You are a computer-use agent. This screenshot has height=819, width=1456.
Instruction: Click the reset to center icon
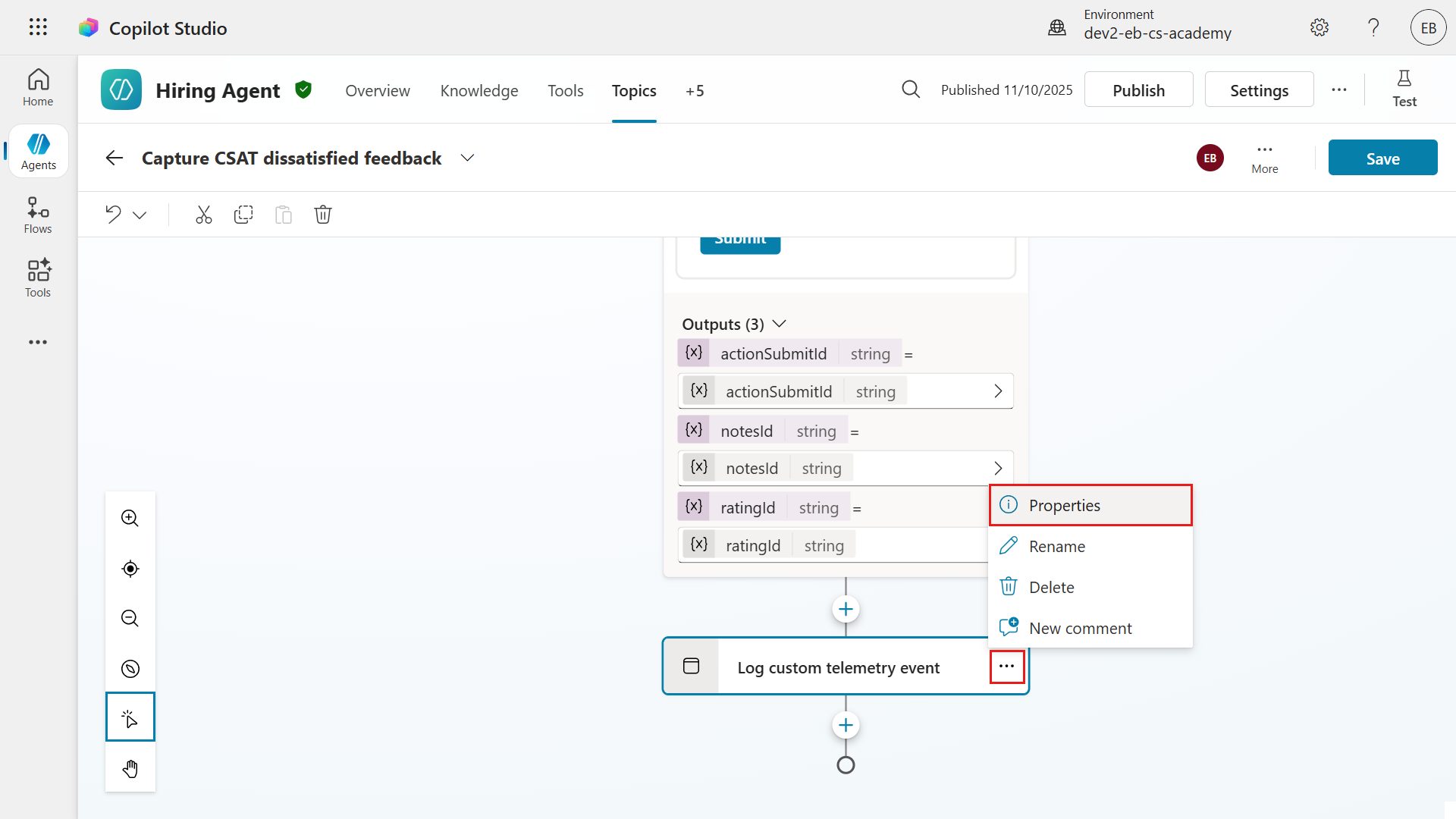(130, 569)
